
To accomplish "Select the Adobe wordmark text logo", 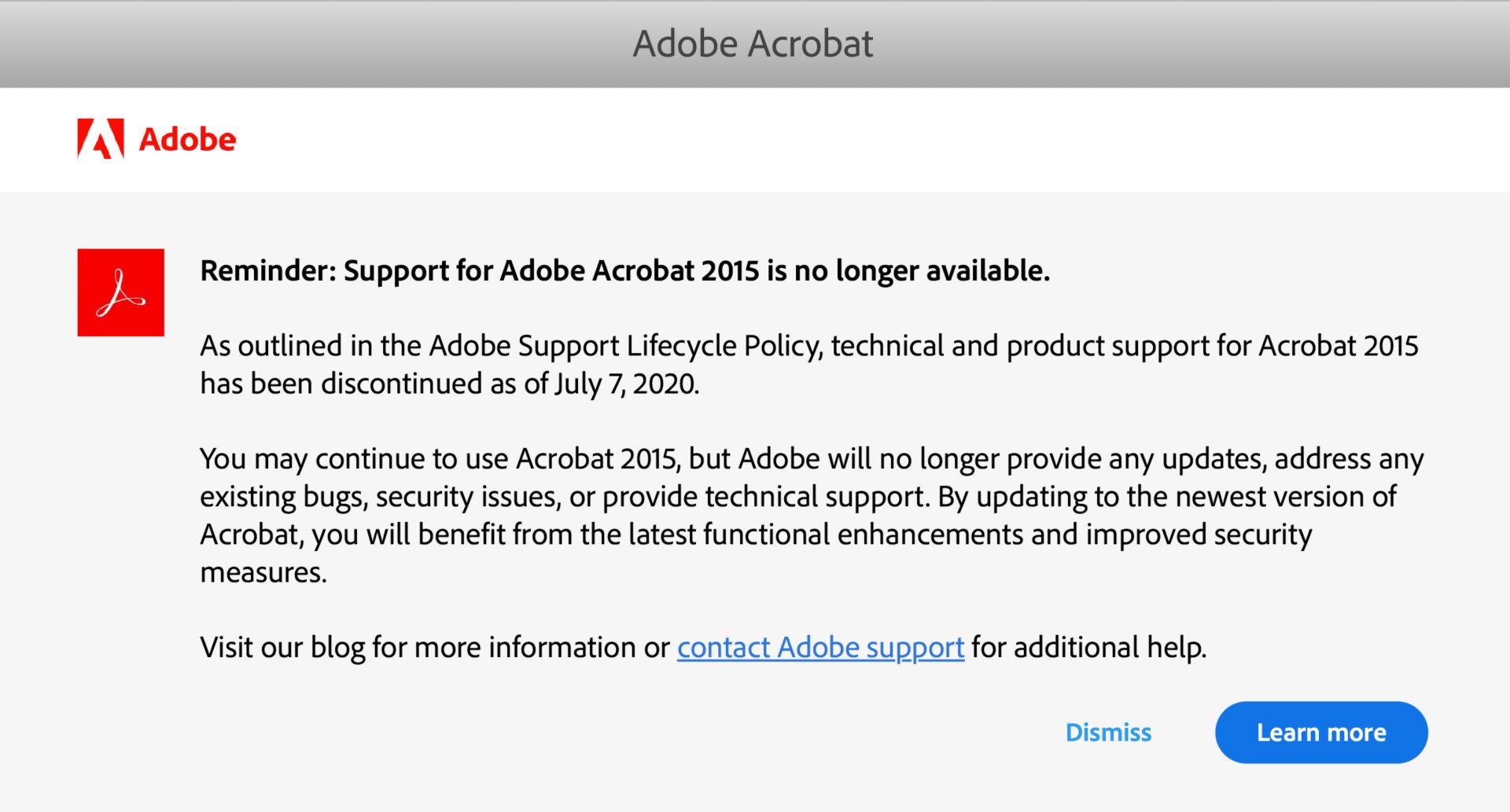I will pos(187,139).
